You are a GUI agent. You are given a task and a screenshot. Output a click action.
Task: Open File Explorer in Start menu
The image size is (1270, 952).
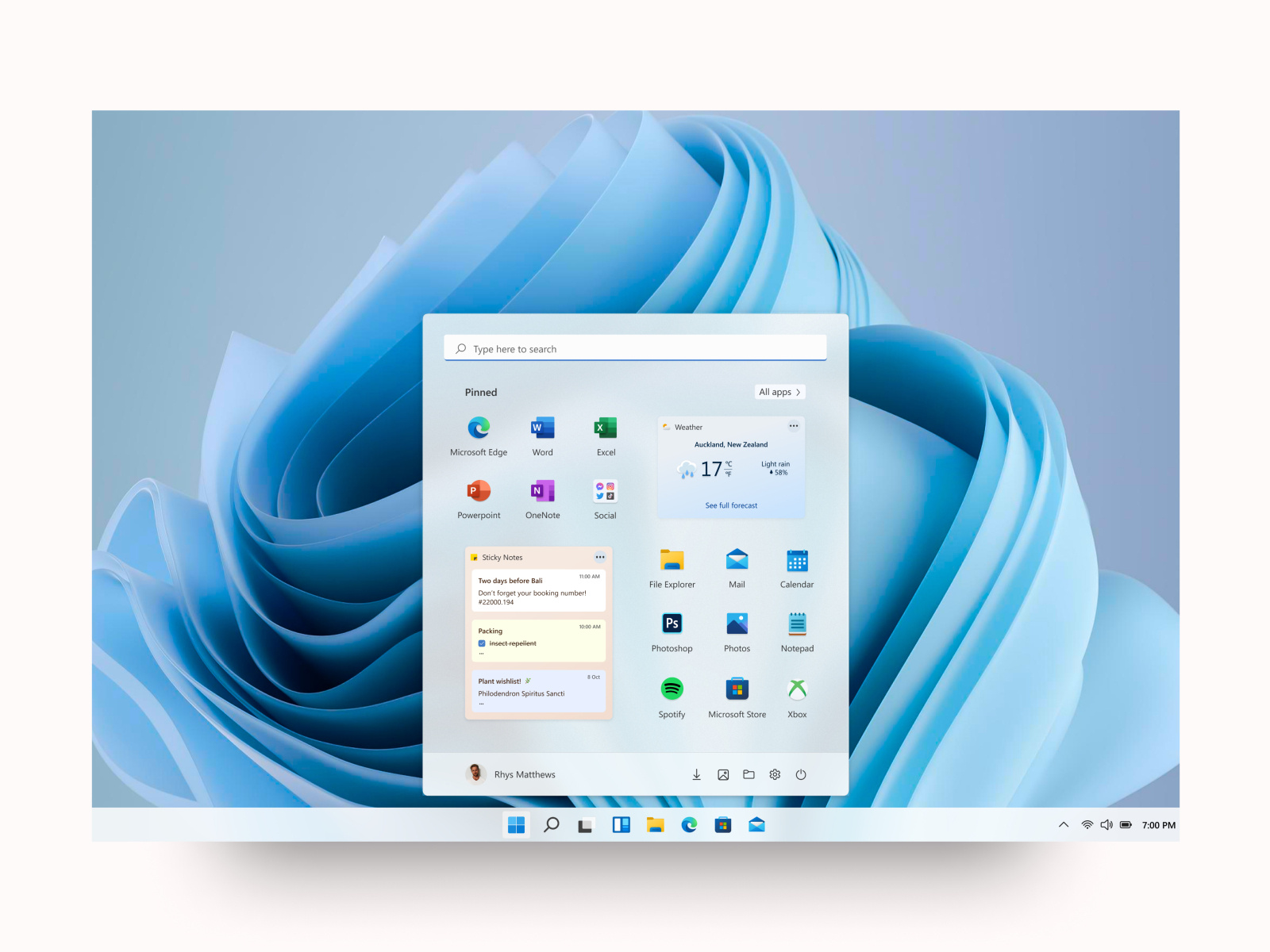(x=672, y=568)
